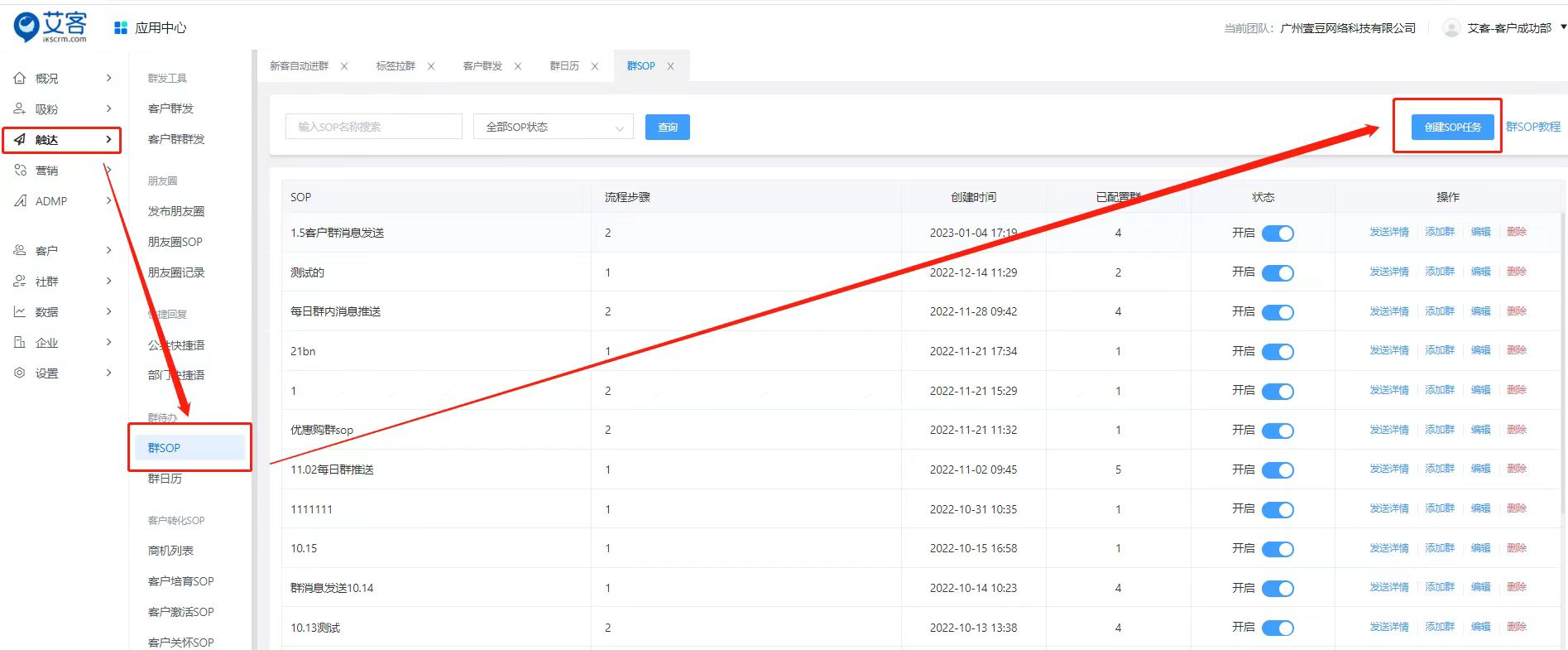
Task: Click the 企业 building icon in sidebar
Action: tap(20, 342)
